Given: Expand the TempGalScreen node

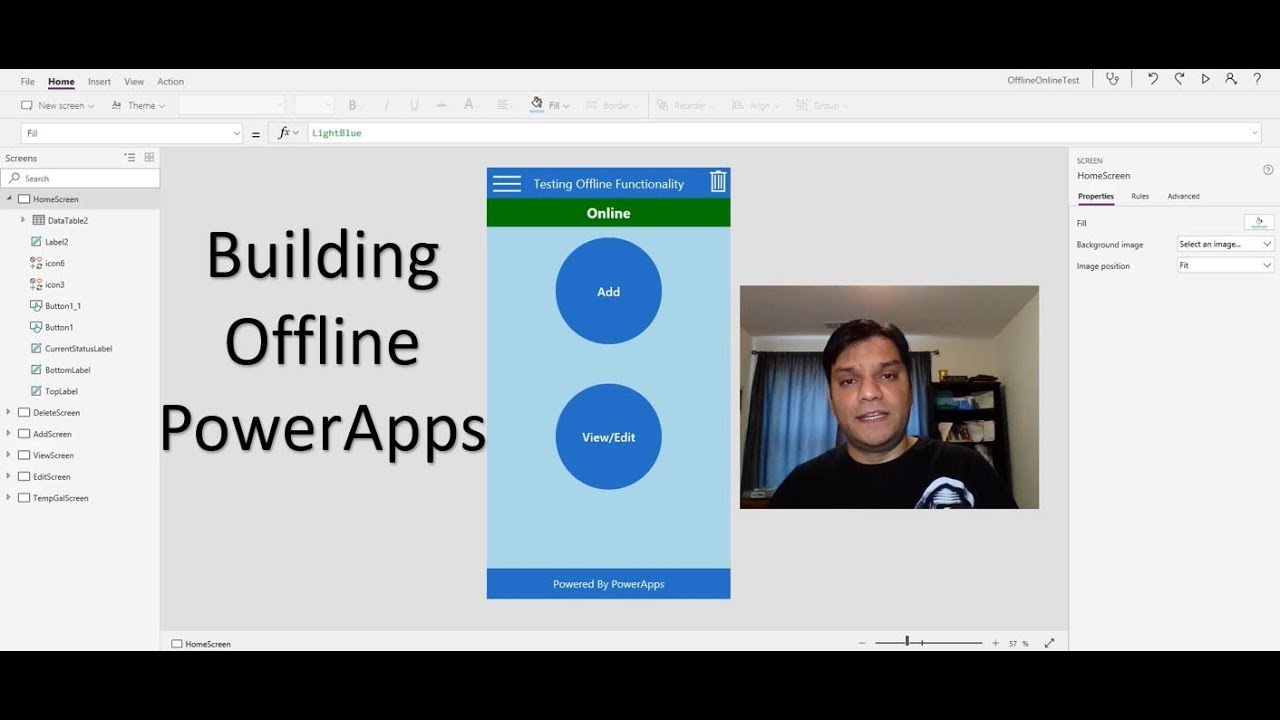Looking at the screenshot, I should pos(9,498).
